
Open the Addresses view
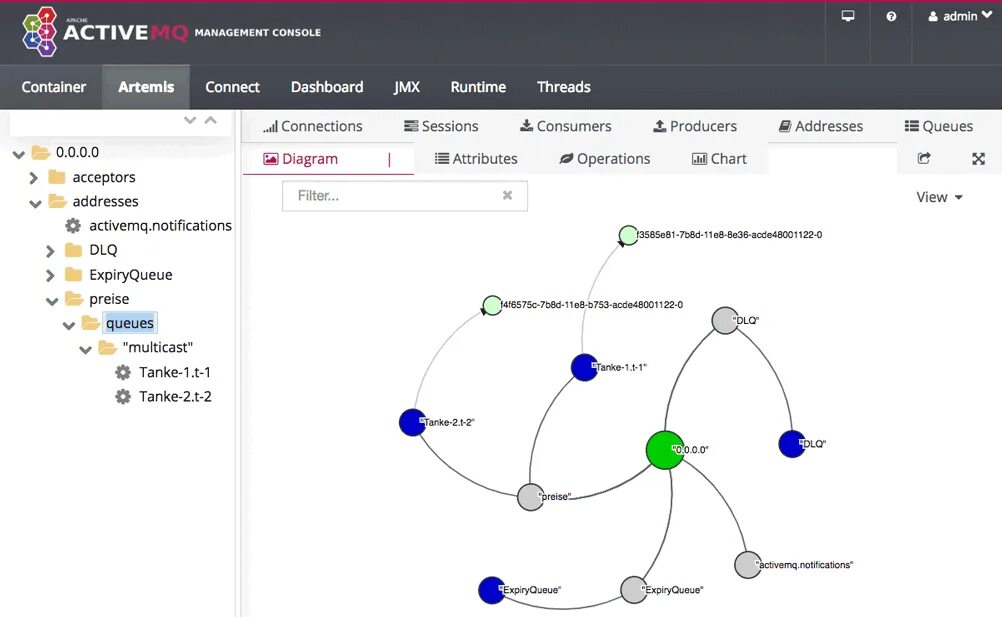[x=821, y=126]
